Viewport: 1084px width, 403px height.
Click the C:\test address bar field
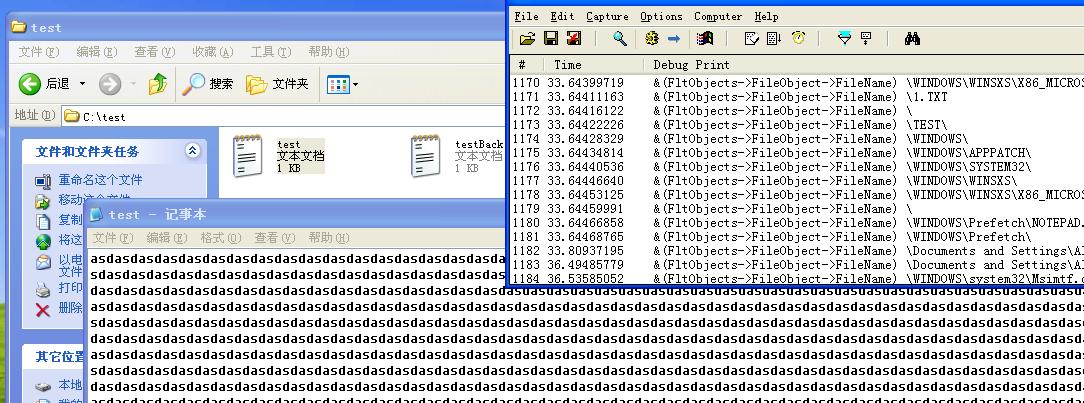tap(283, 117)
